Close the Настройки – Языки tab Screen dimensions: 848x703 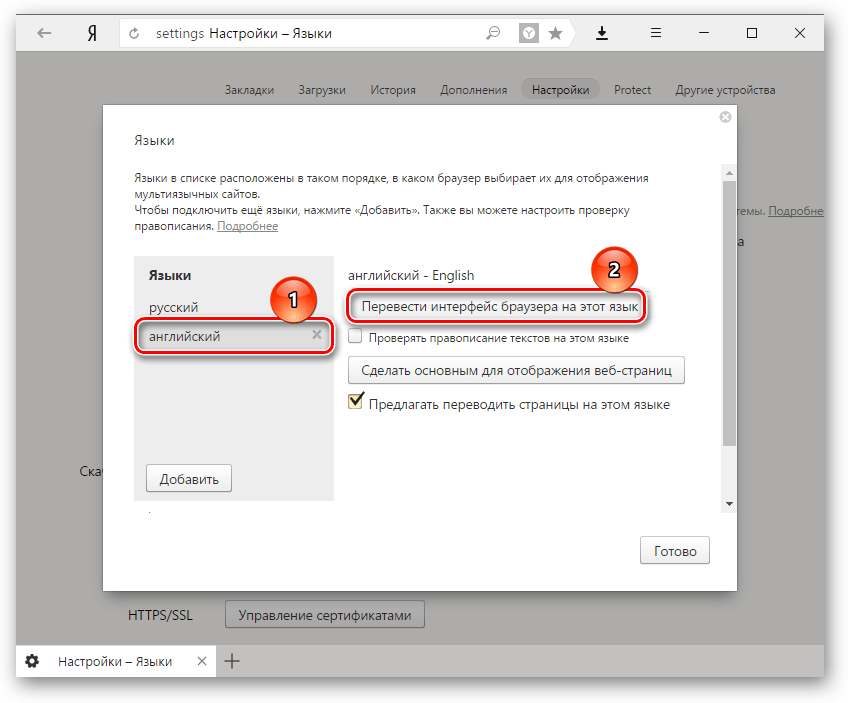pyautogui.click(x=202, y=661)
